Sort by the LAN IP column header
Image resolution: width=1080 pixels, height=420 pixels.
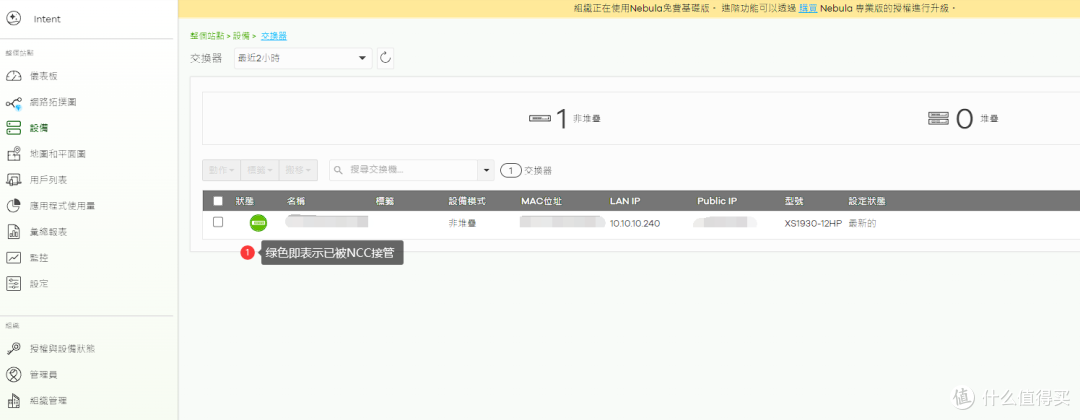625,201
